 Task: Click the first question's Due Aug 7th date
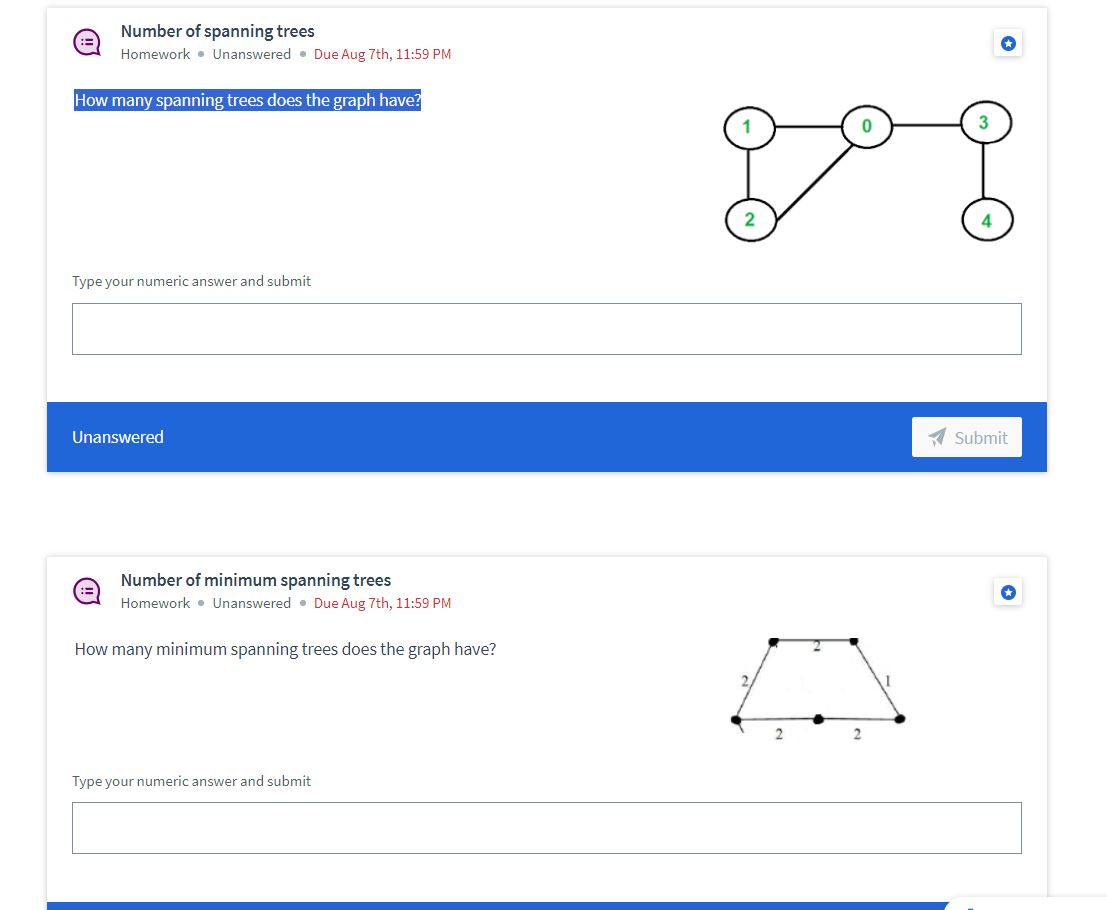point(382,54)
